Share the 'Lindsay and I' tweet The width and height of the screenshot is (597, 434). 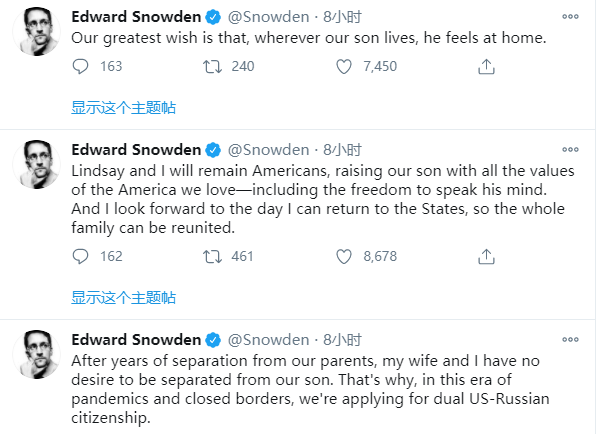pos(486,257)
